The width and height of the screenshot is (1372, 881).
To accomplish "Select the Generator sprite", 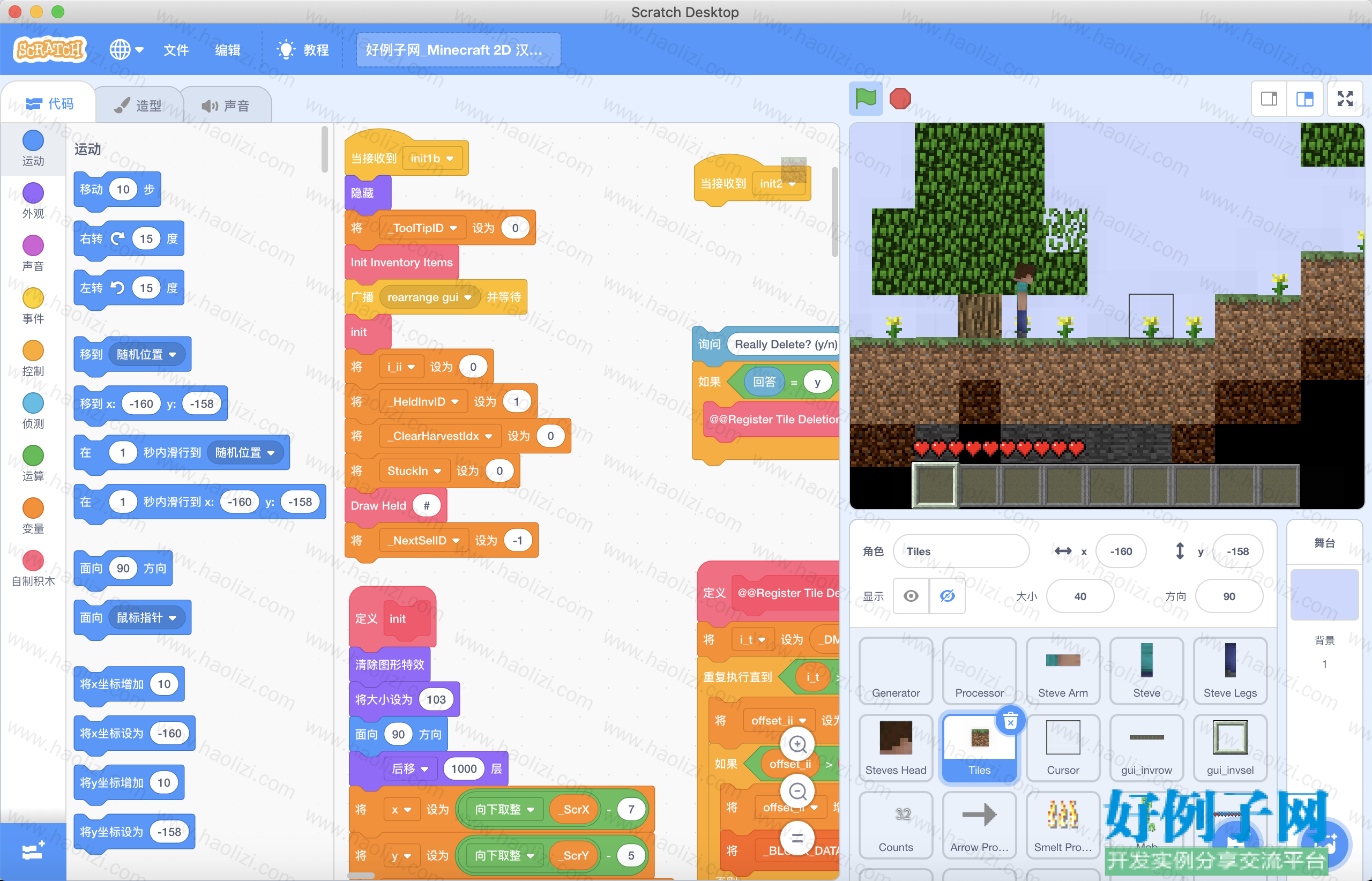I will tap(896, 670).
